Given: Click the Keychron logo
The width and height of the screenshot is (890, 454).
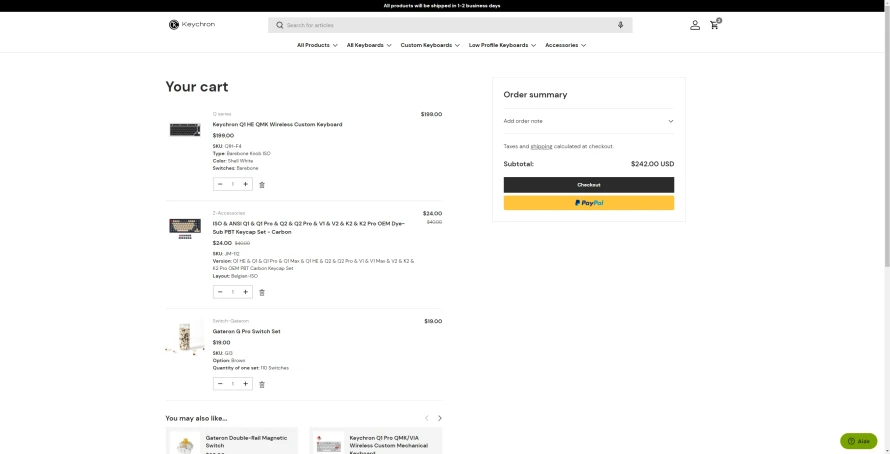Looking at the screenshot, I should click(x=191, y=24).
